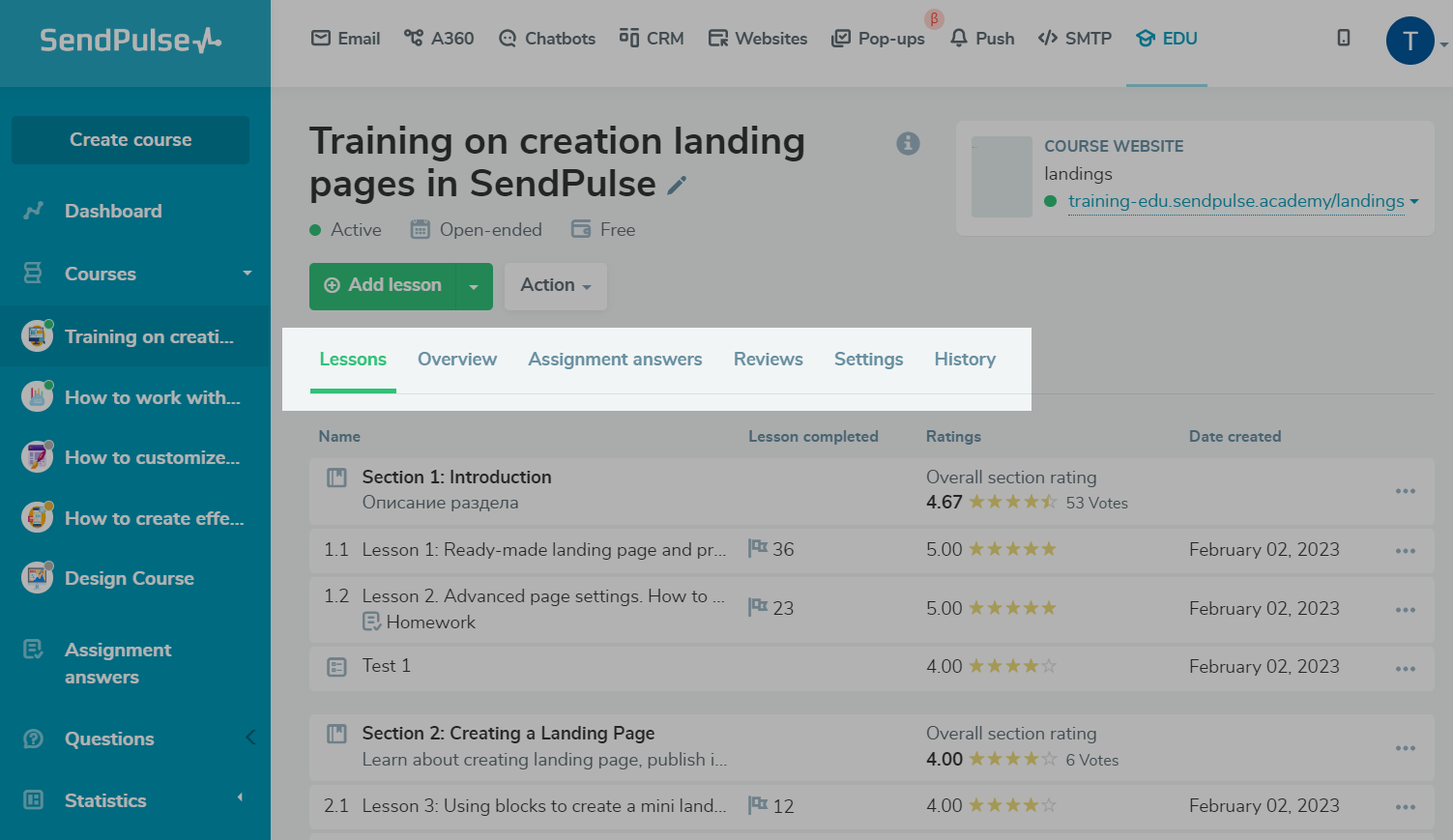Click the Create course button
Screen dimensions: 1453x840
click(131, 140)
